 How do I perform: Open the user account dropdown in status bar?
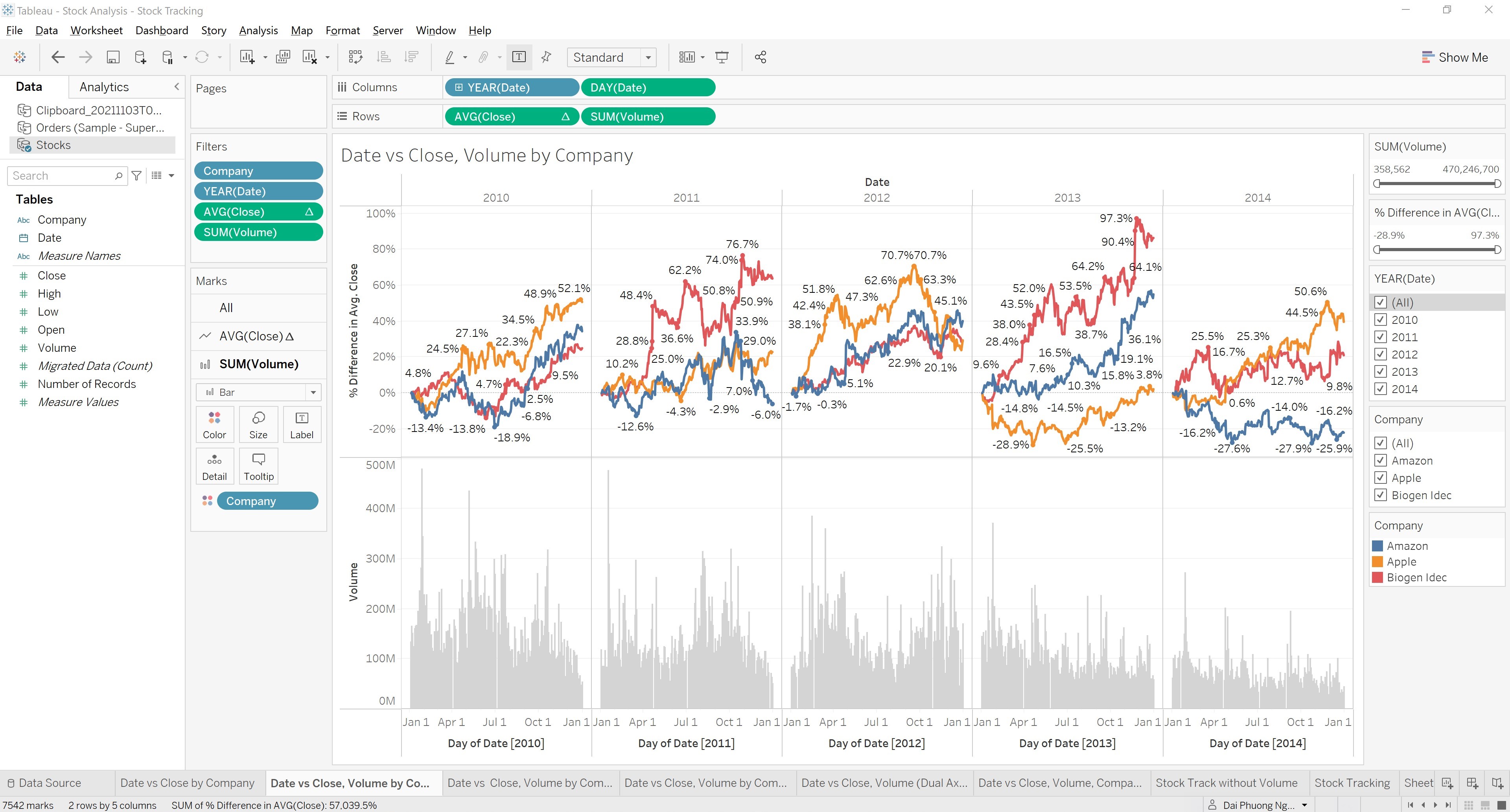1304,805
